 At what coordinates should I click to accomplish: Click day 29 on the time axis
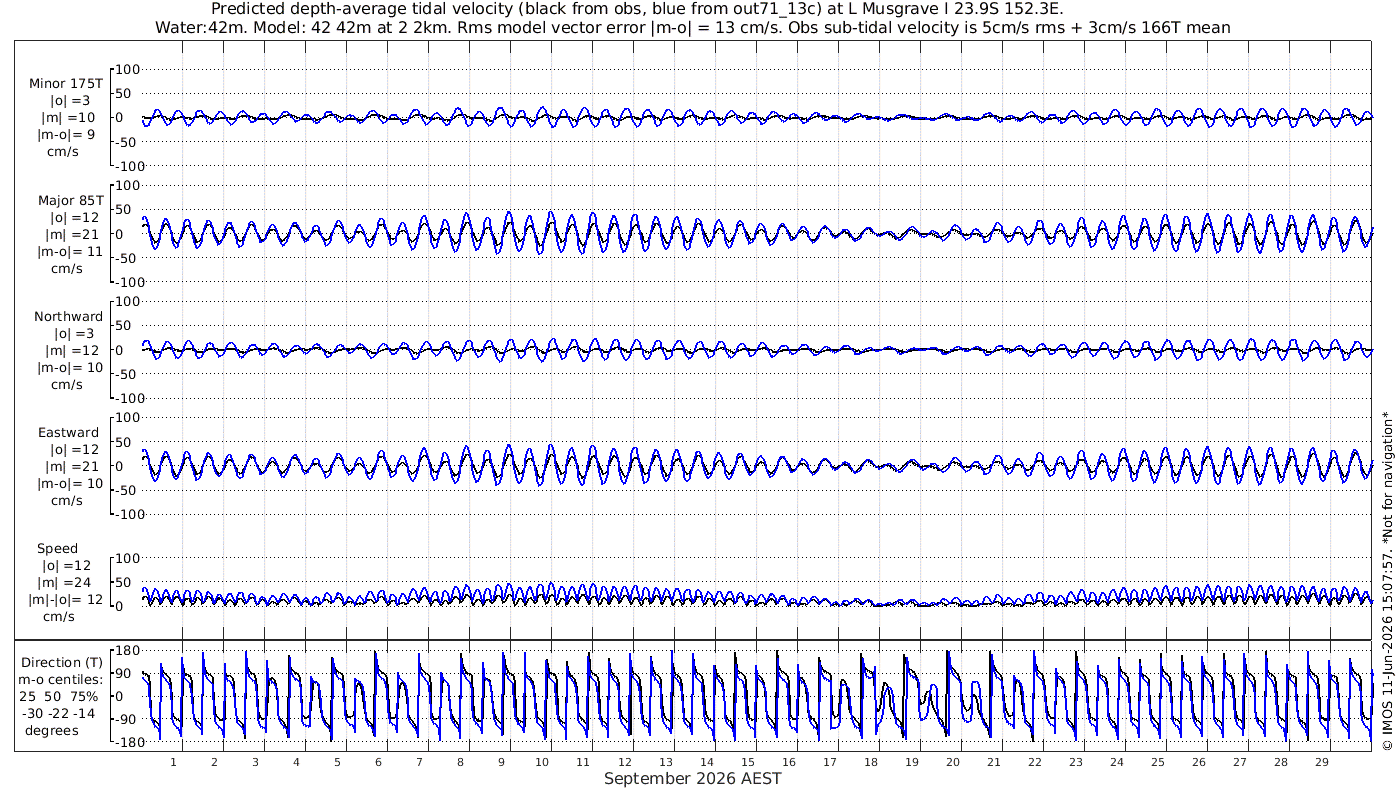1321,761
